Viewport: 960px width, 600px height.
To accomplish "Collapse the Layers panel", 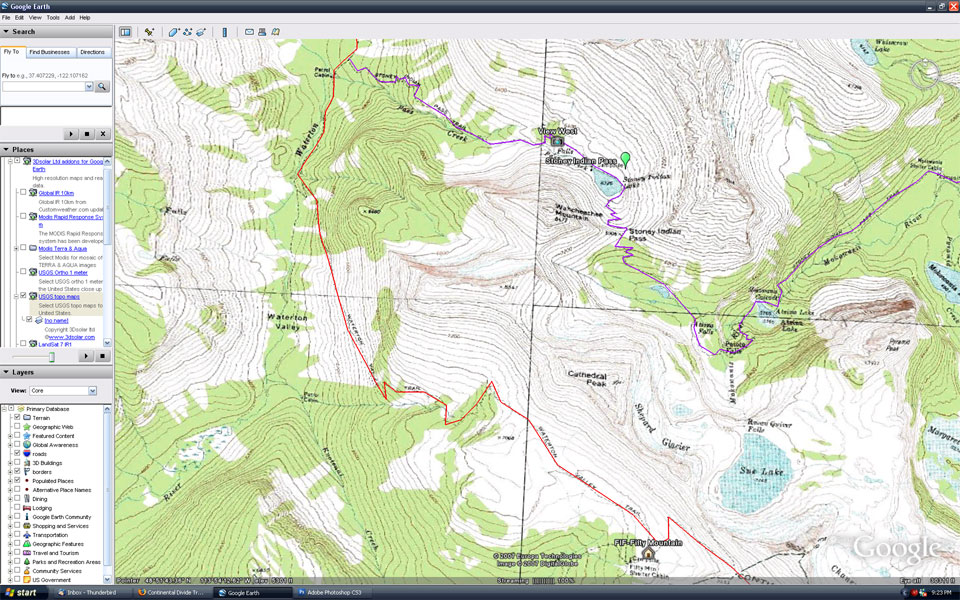I will click(x=6, y=372).
